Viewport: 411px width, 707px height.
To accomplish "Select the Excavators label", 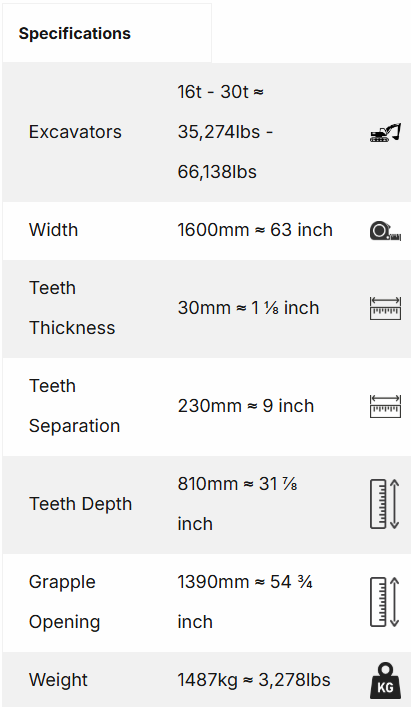I will (x=75, y=132).
